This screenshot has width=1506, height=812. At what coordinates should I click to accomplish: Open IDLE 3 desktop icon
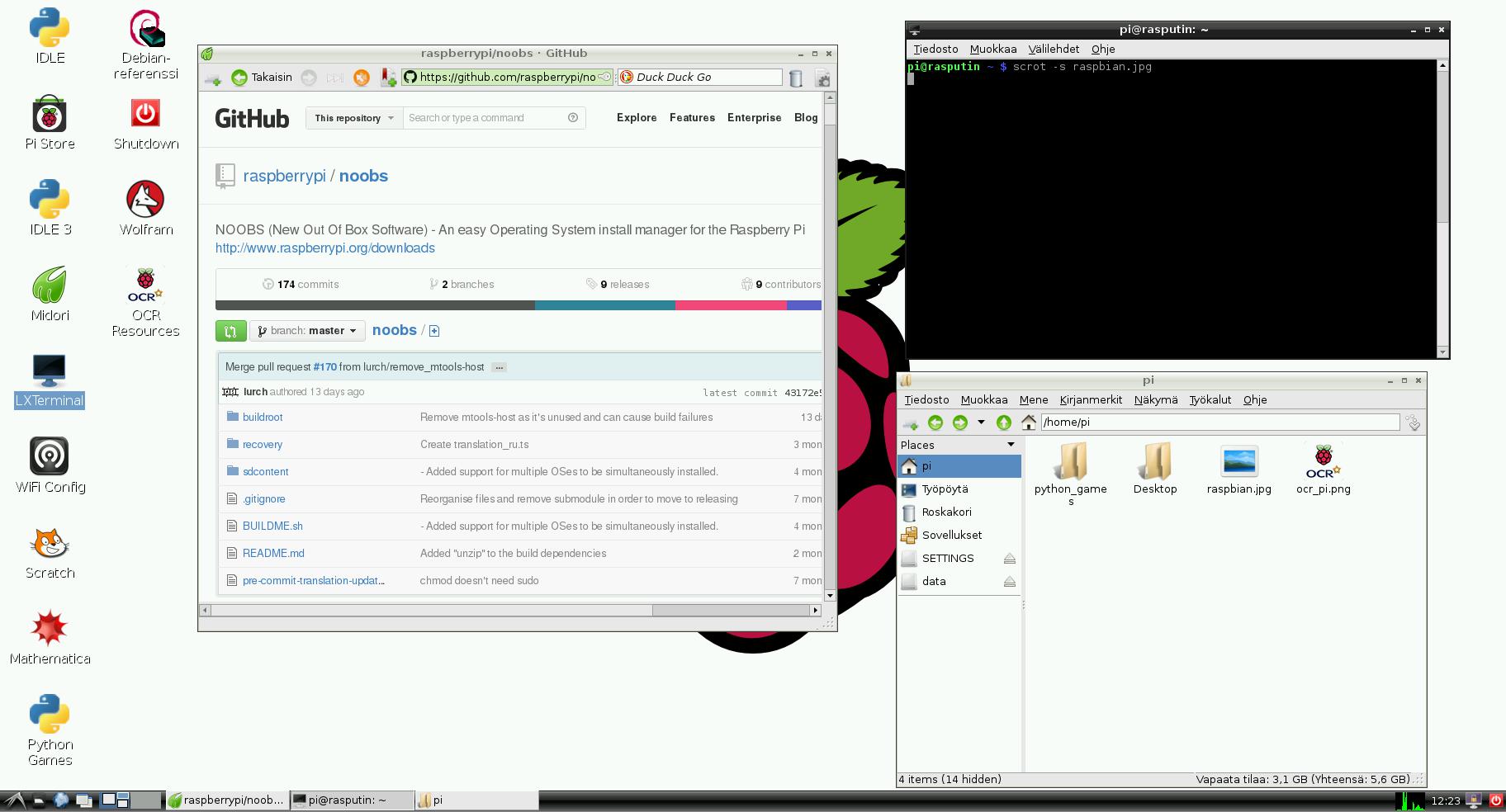tap(50, 209)
